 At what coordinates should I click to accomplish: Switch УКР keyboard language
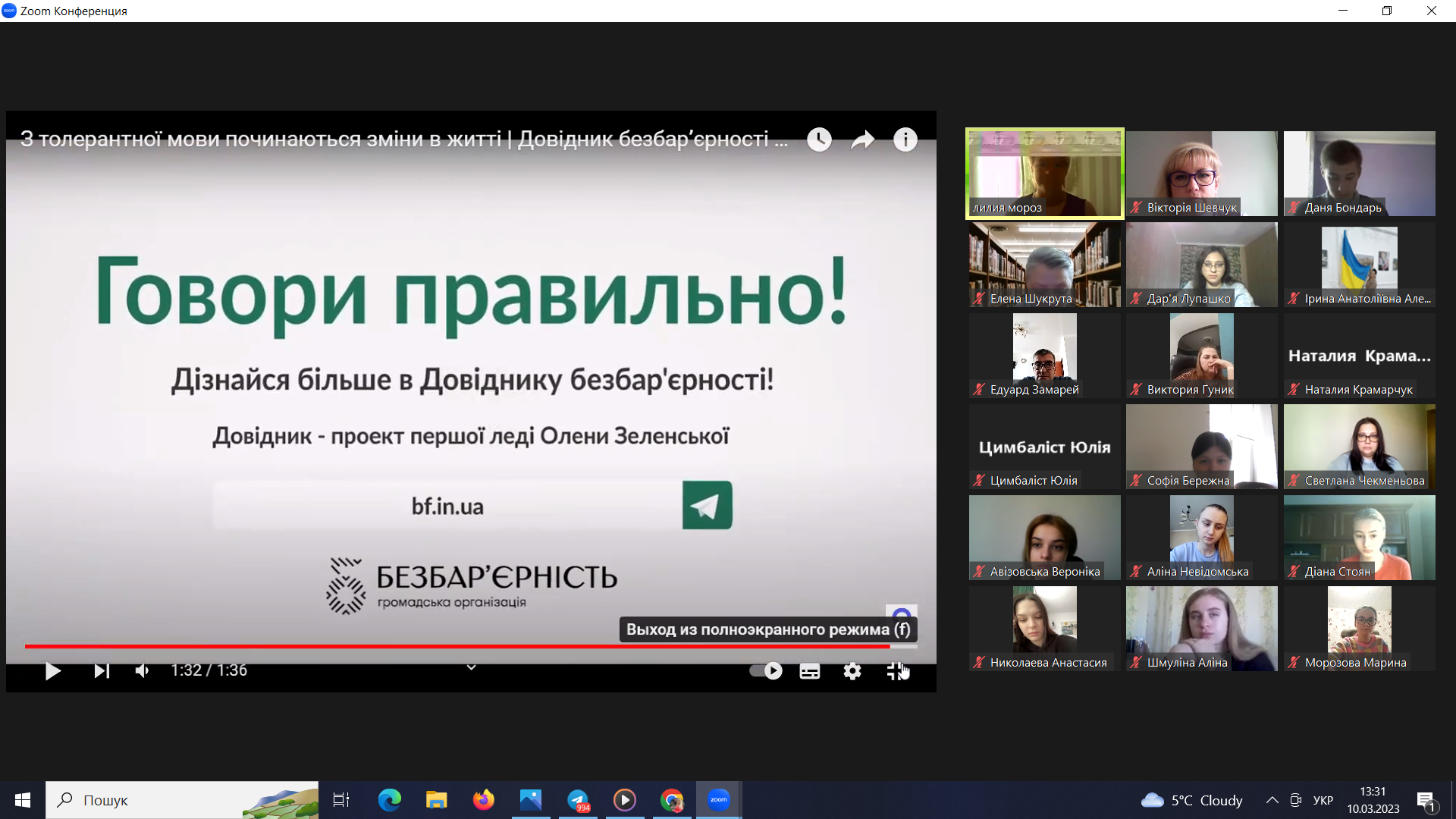pos(1323,800)
